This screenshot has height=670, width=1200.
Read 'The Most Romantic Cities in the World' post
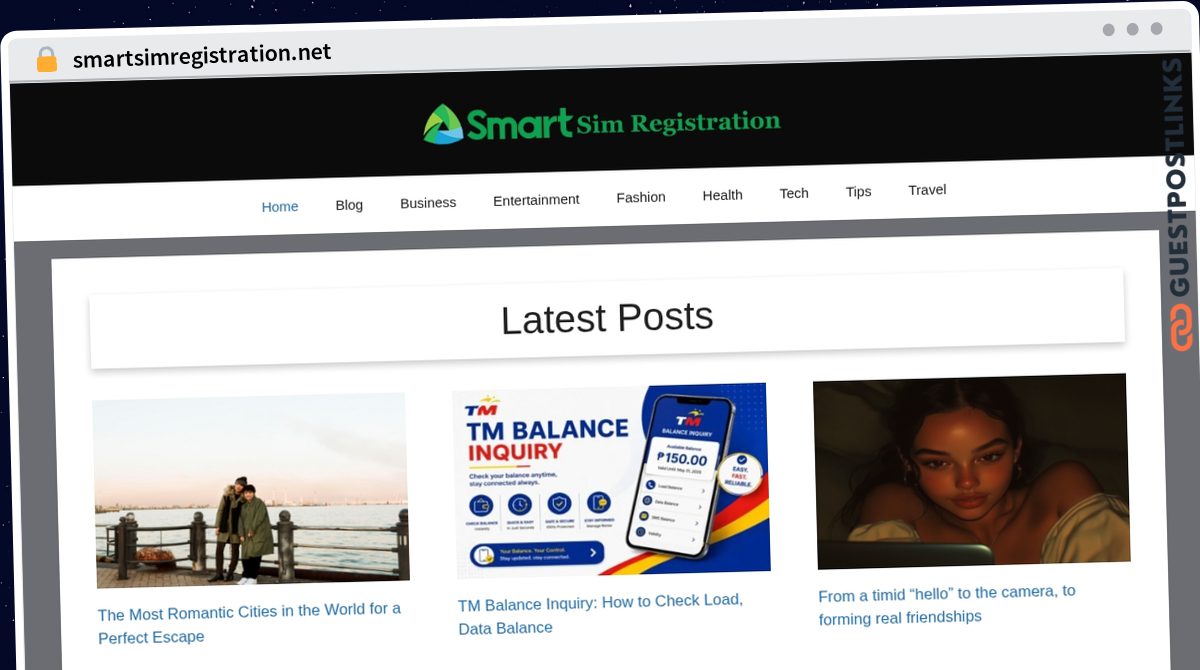250,623
